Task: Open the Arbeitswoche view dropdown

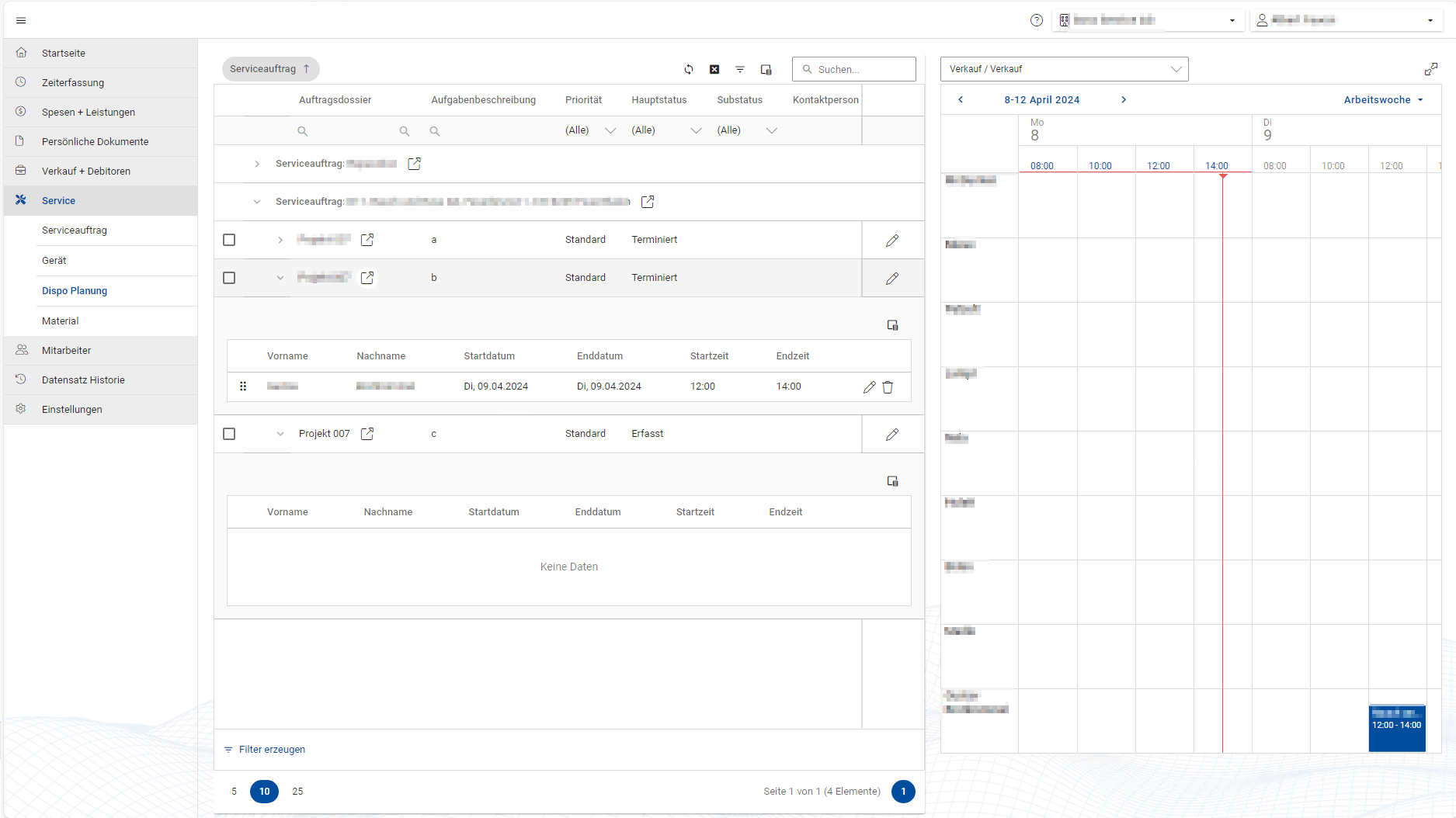Action: [1383, 100]
